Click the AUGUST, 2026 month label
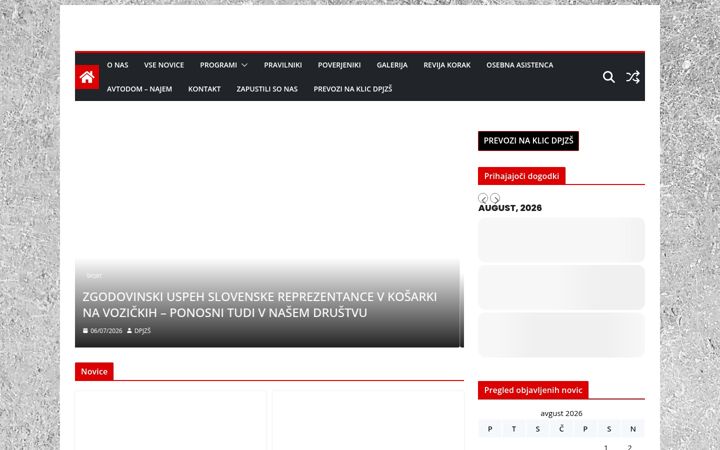The image size is (720, 450). (x=510, y=208)
